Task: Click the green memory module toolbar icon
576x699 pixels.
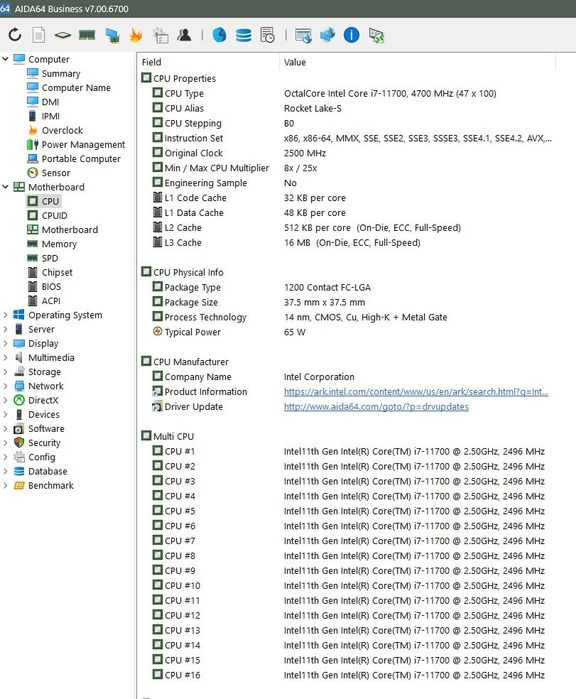Action: (87, 35)
